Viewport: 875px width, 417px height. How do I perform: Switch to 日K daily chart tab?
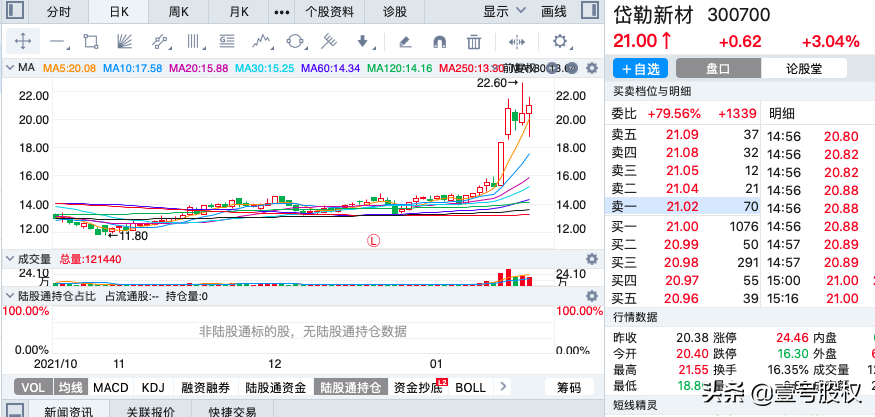pyautogui.click(x=119, y=11)
